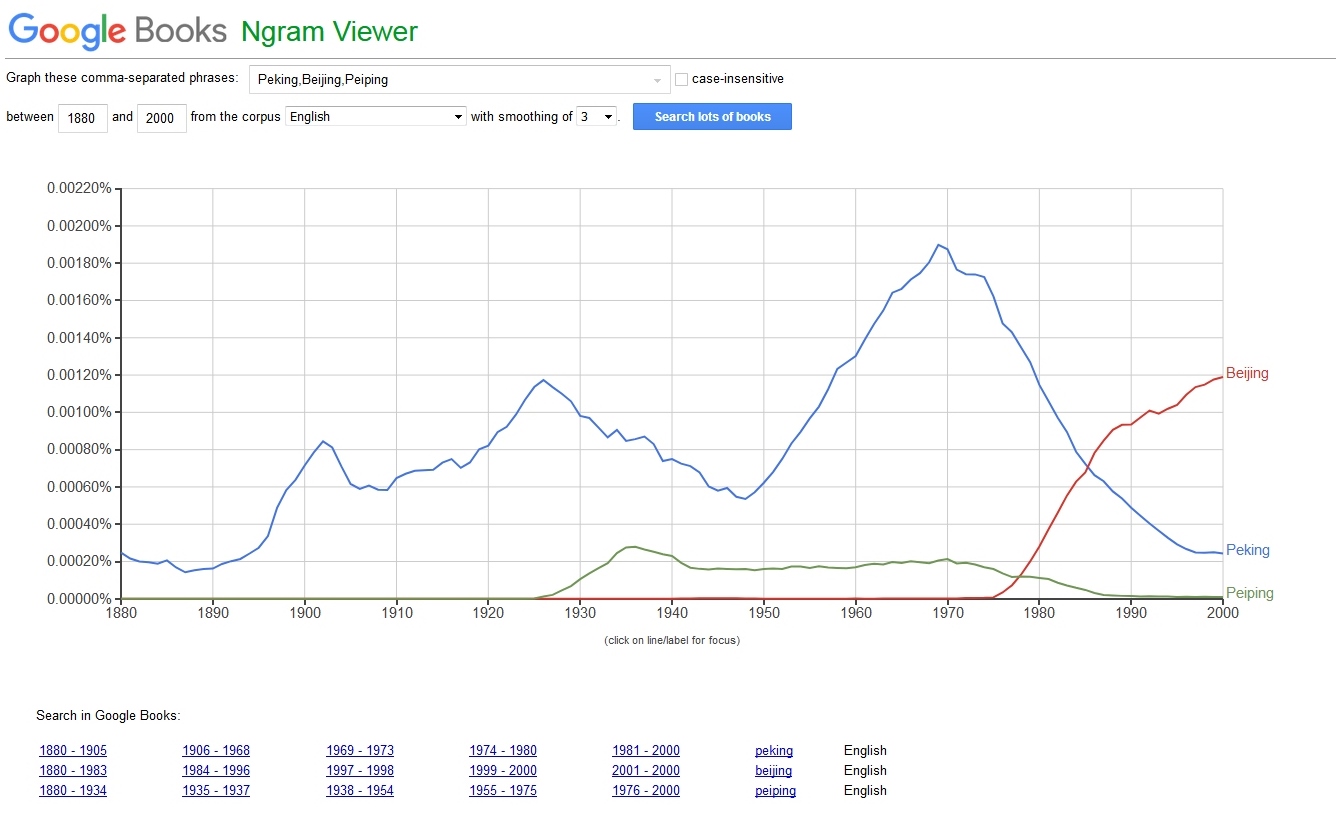Click the 'Search lots of books' button
The width and height of the screenshot is (1336, 813).
[x=712, y=117]
